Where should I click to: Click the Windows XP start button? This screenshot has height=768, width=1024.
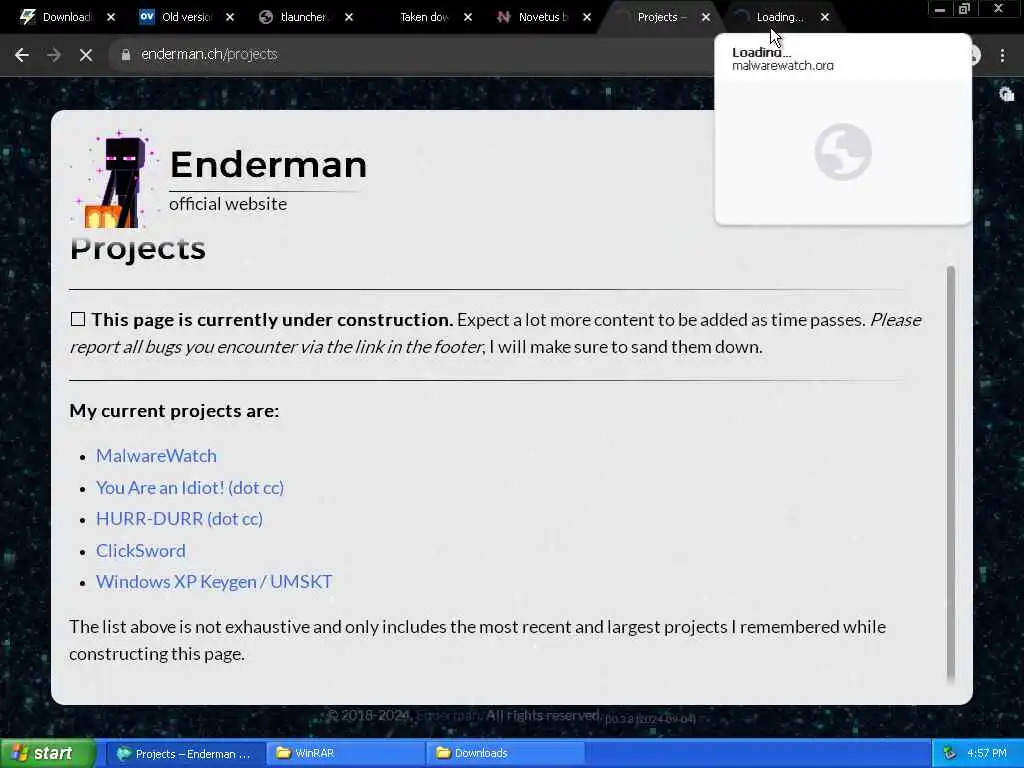point(47,753)
